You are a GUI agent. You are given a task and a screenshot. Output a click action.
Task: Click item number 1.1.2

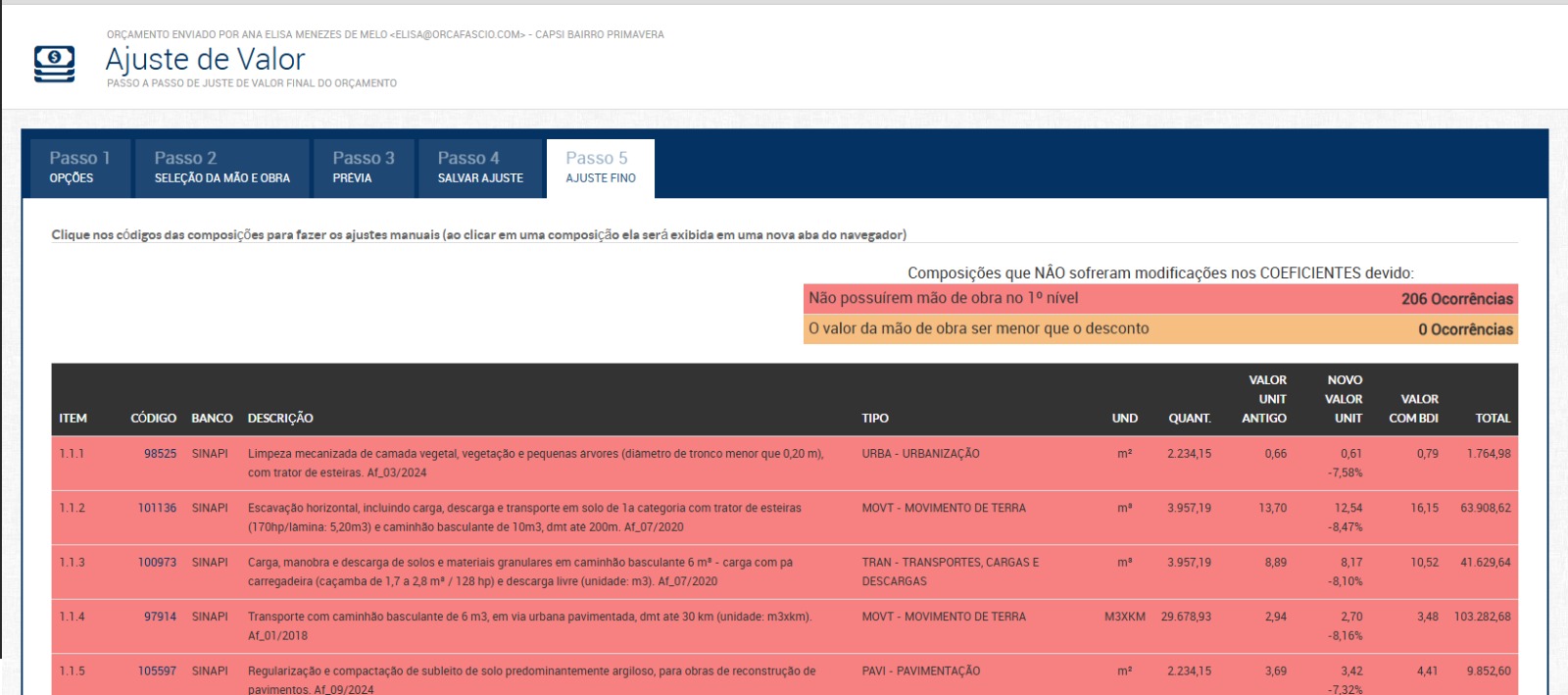[x=72, y=508]
